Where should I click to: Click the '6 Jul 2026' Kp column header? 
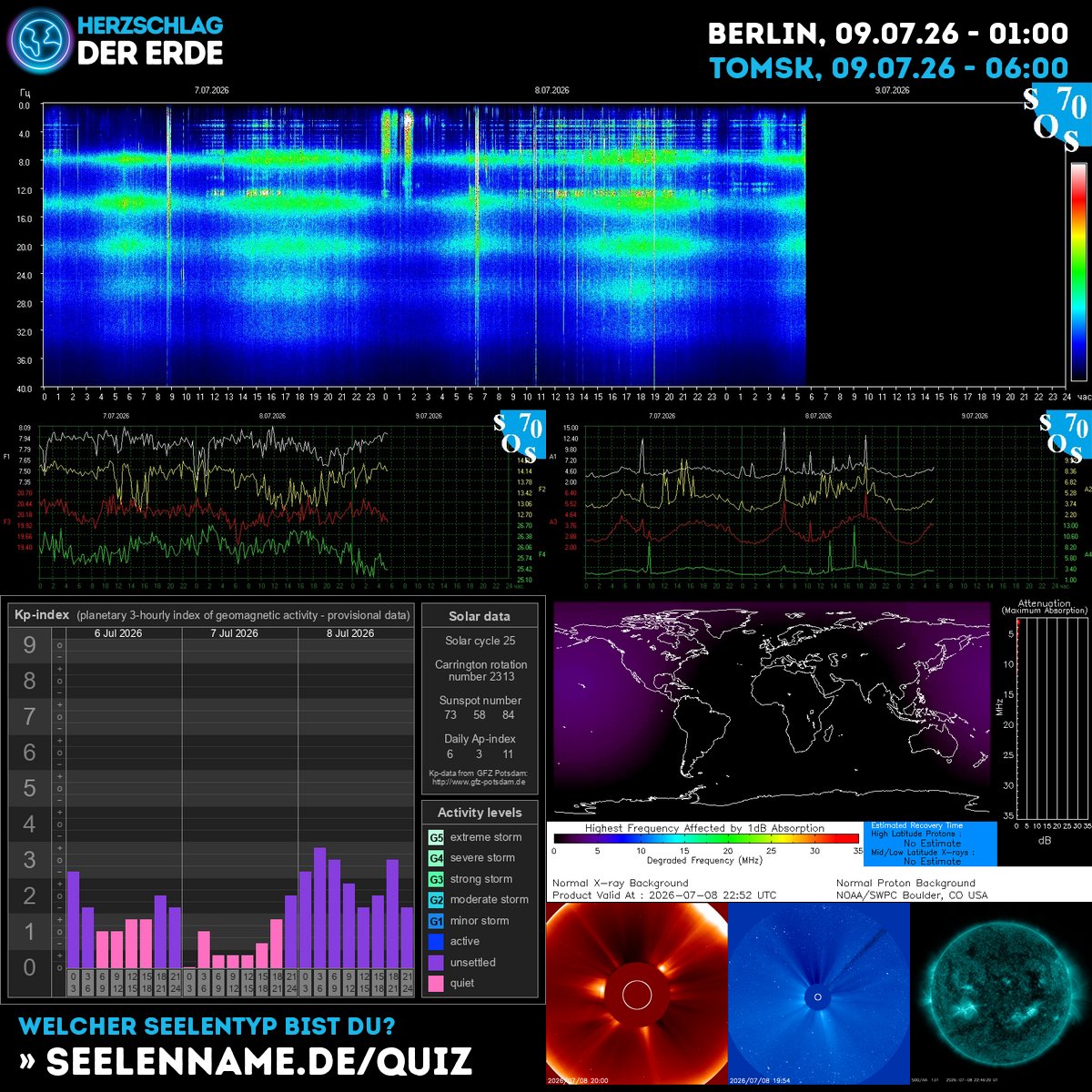tap(118, 633)
